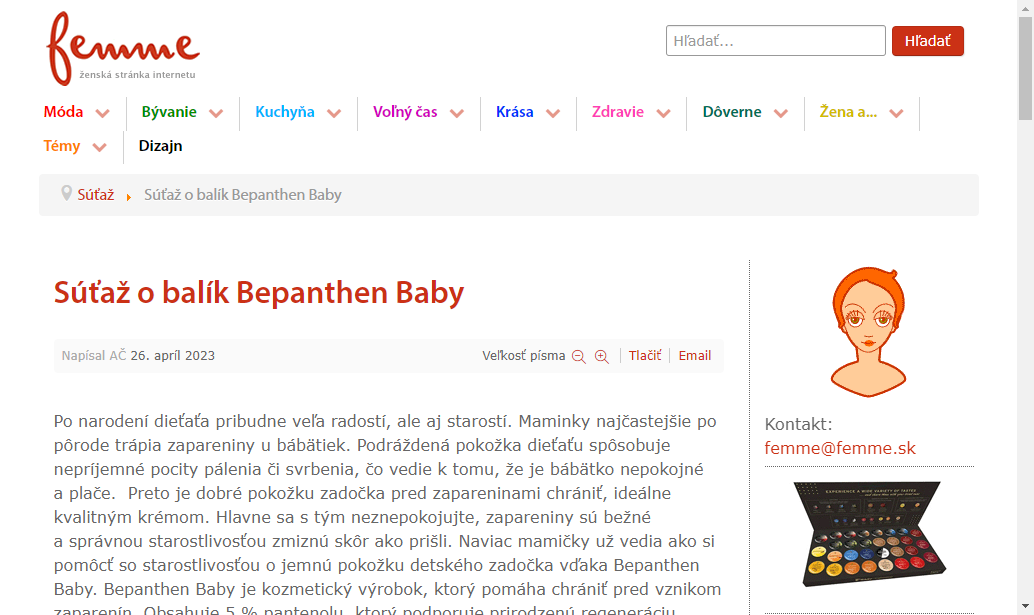The height and width of the screenshot is (615, 1034).
Task: Click the red Hľadať search button
Action: [x=928, y=41]
